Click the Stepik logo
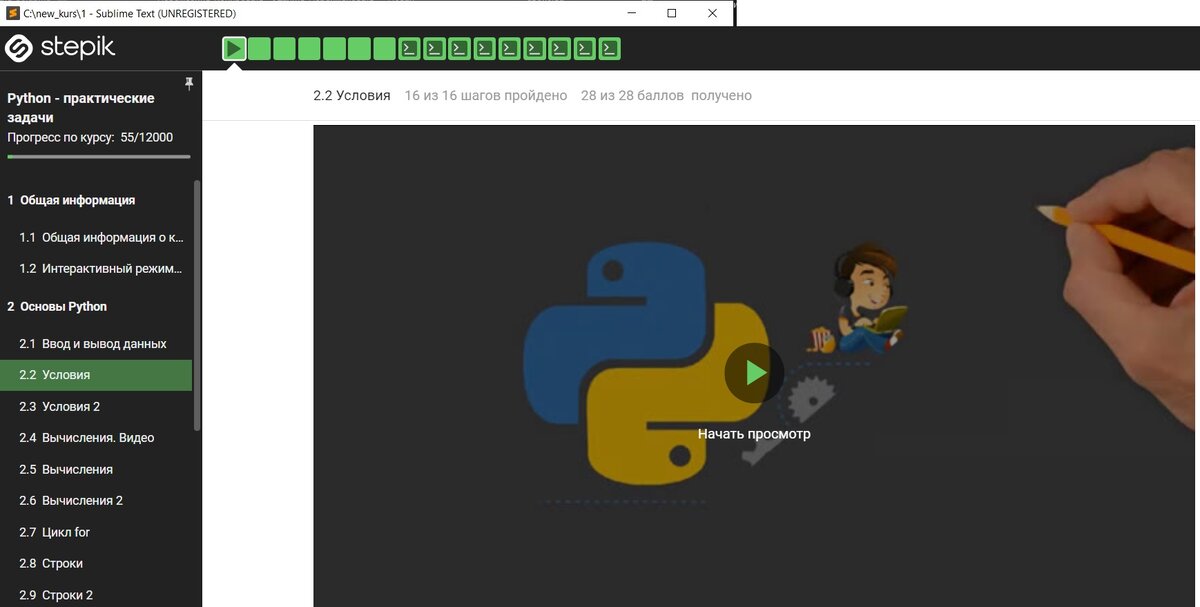Viewport: 1200px width, 607px height. (x=60, y=48)
